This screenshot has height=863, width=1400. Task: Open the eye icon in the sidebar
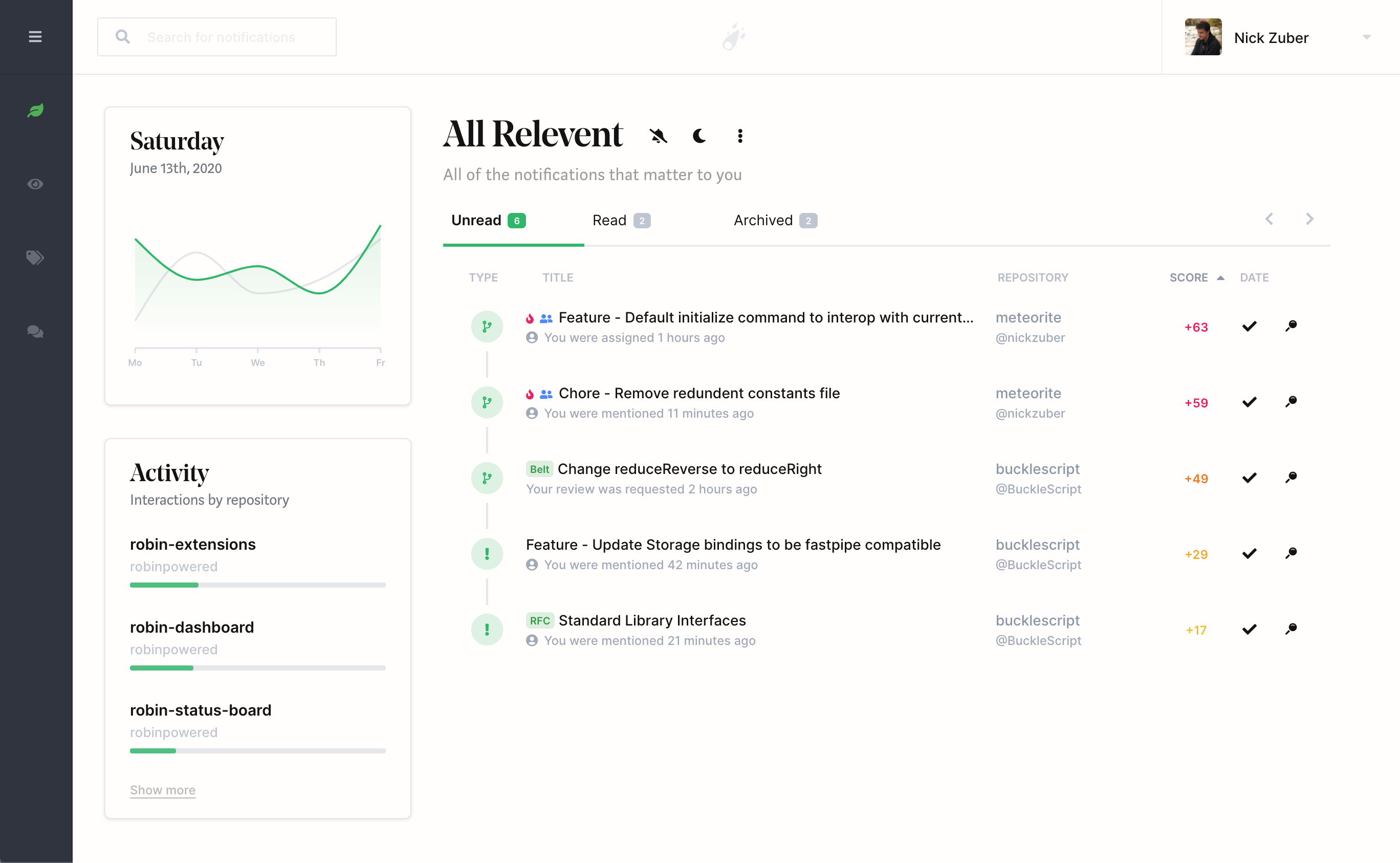[x=35, y=184]
